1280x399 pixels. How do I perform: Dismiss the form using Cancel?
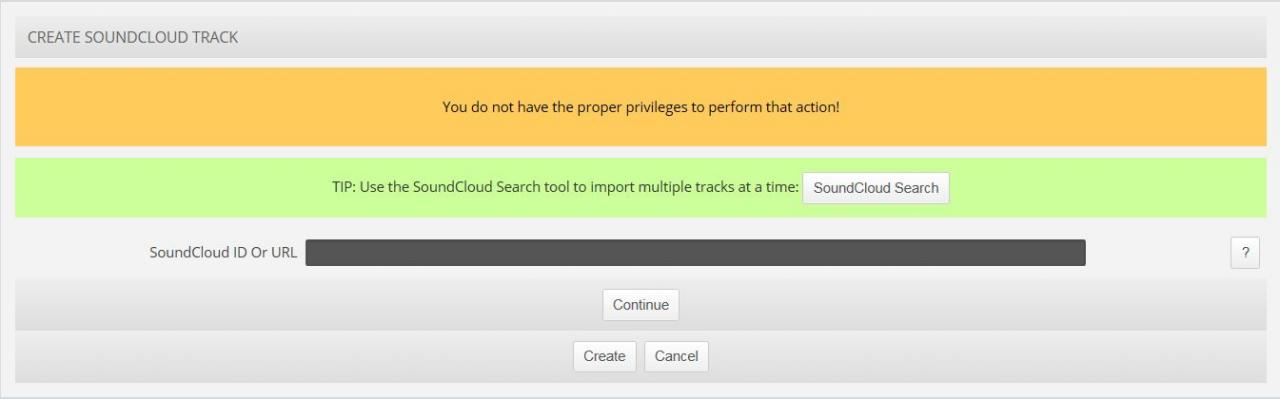point(677,356)
